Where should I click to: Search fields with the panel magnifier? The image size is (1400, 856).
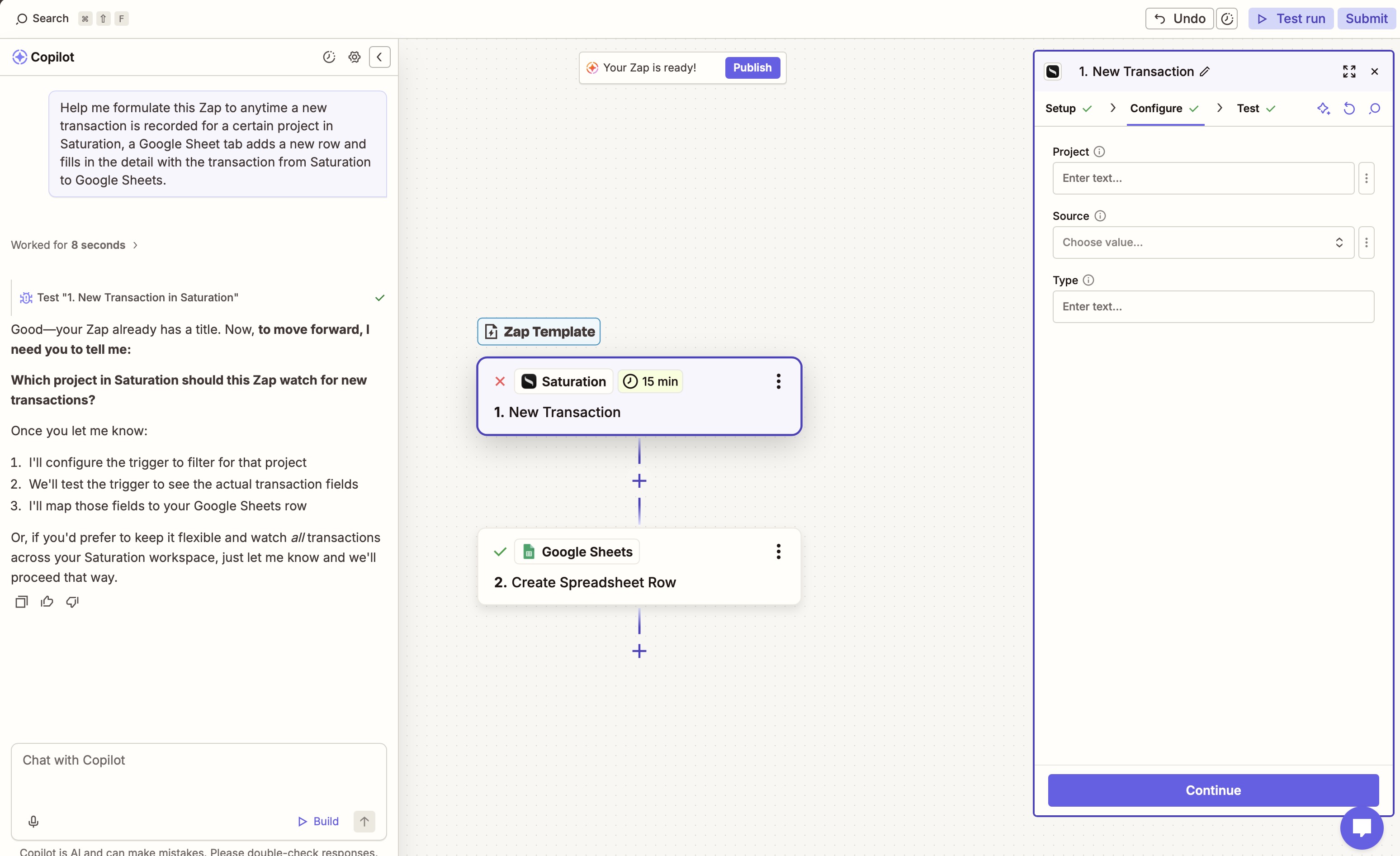click(1374, 108)
